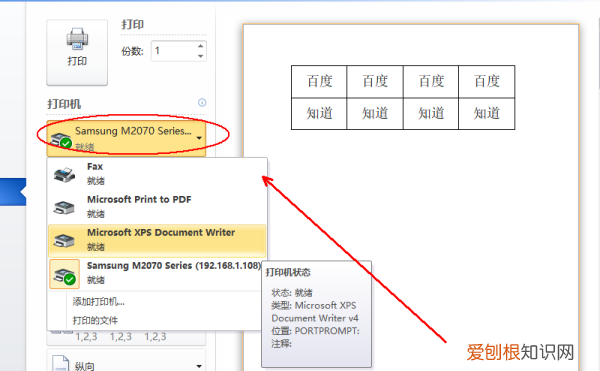Image resolution: width=600 pixels, height=371 pixels.
Task: Click the copies number input field
Action: point(174,51)
